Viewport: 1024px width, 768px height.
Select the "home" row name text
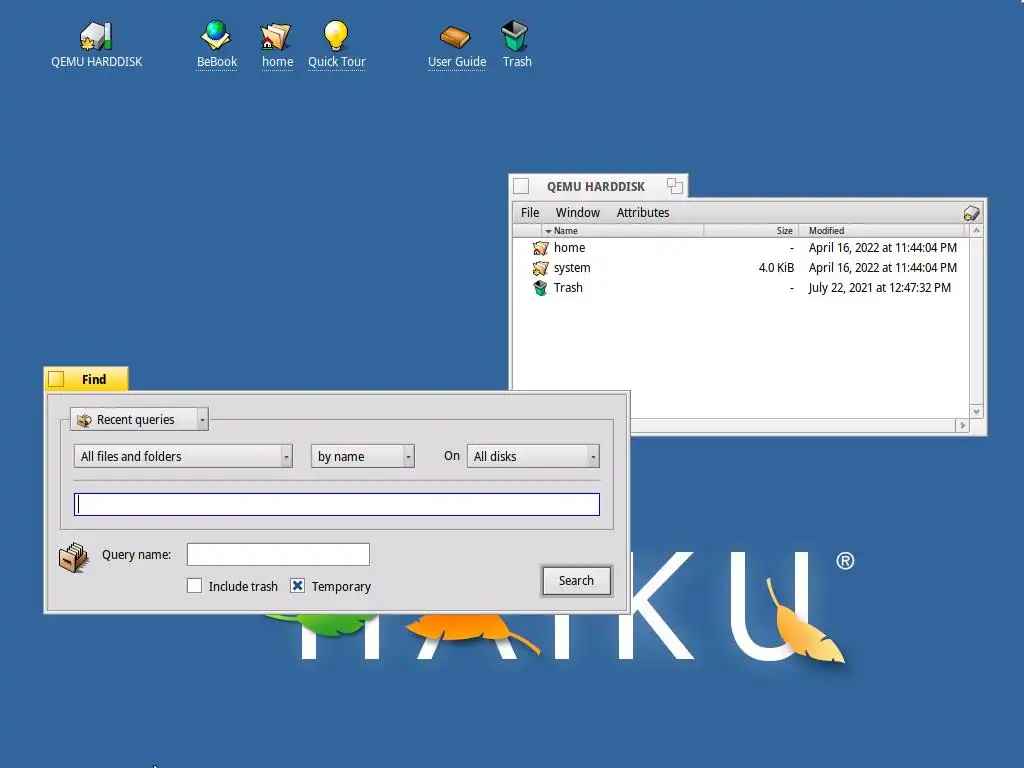click(x=569, y=248)
